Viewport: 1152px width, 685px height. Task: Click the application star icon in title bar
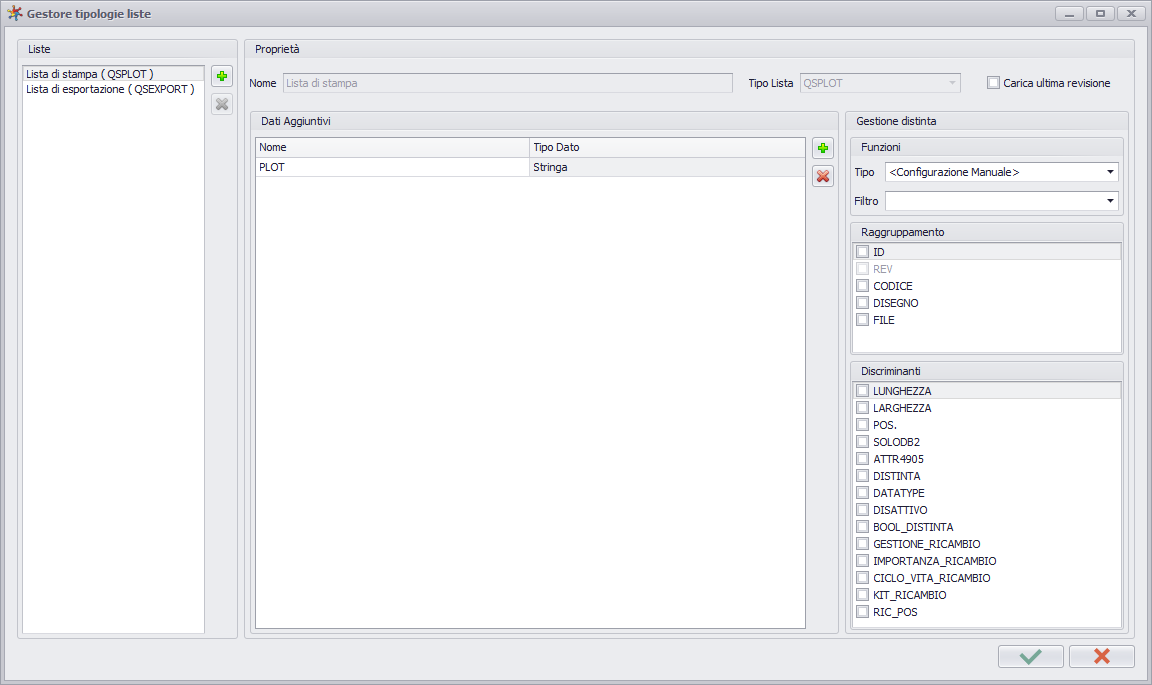pyautogui.click(x=15, y=13)
